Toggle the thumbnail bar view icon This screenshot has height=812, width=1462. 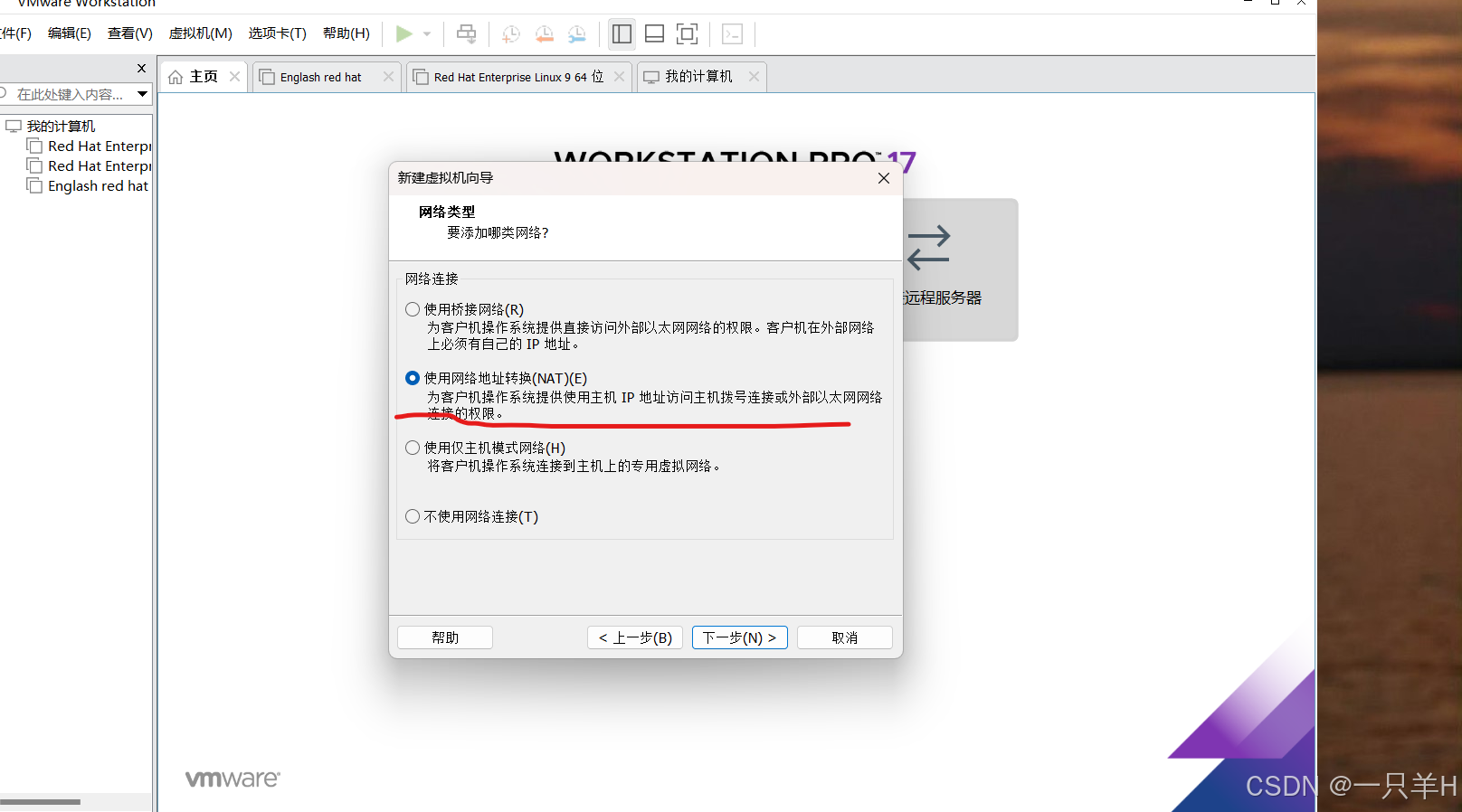[x=654, y=34]
